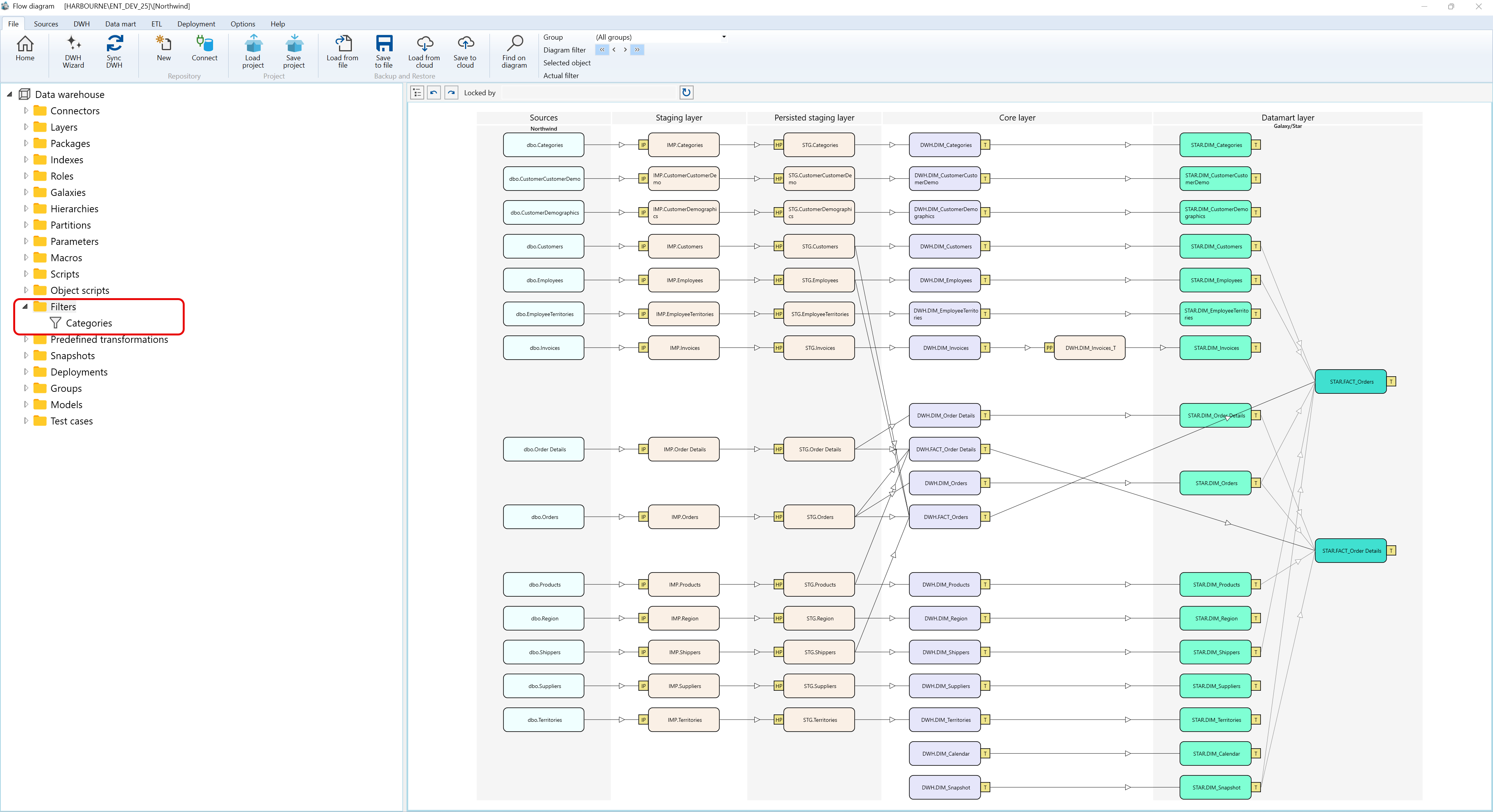
Task: Select the dbo.Territories source node
Action: 544,720
